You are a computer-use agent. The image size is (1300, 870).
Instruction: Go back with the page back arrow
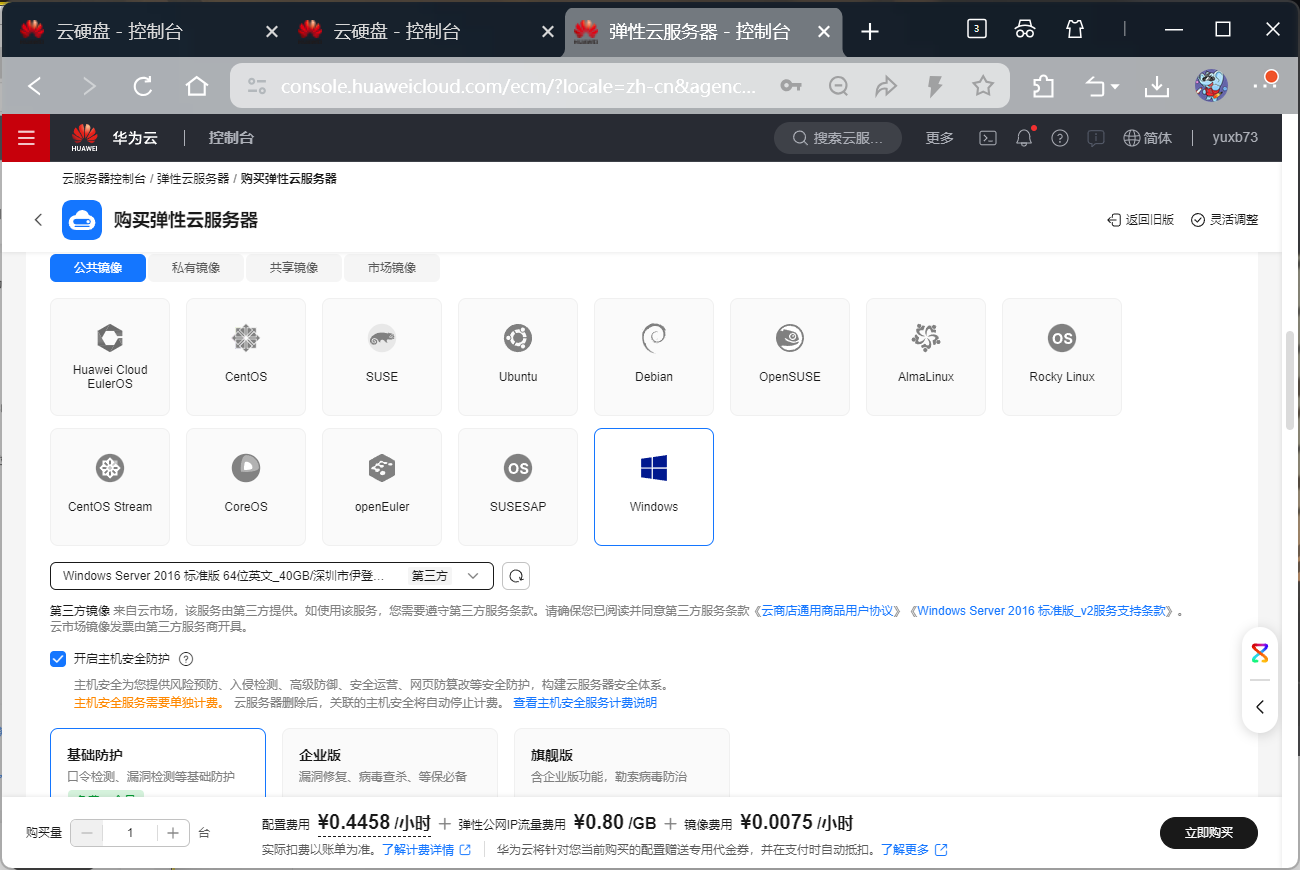(38, 220)
